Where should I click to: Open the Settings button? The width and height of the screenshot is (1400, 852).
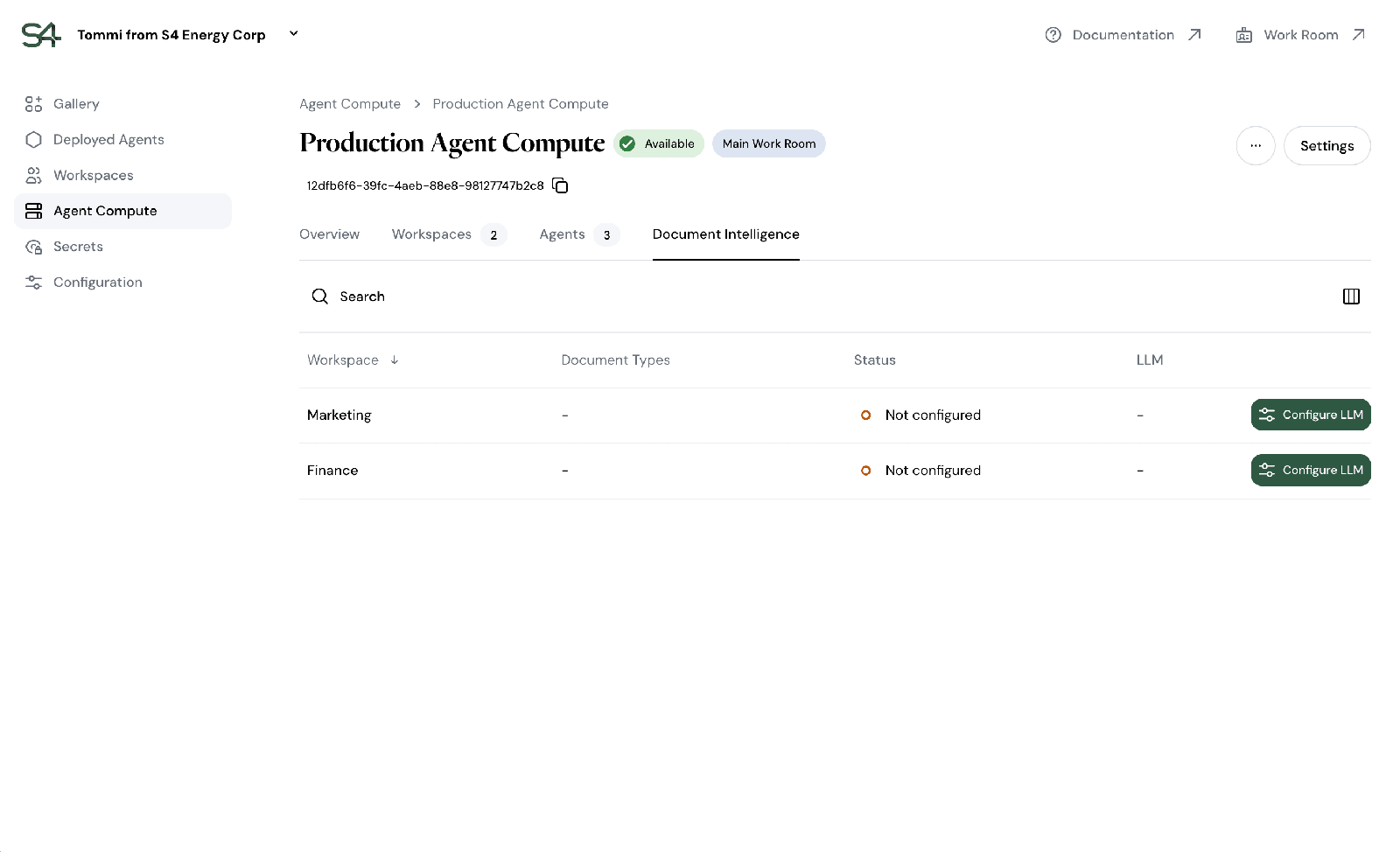[x=1326, y=146]
